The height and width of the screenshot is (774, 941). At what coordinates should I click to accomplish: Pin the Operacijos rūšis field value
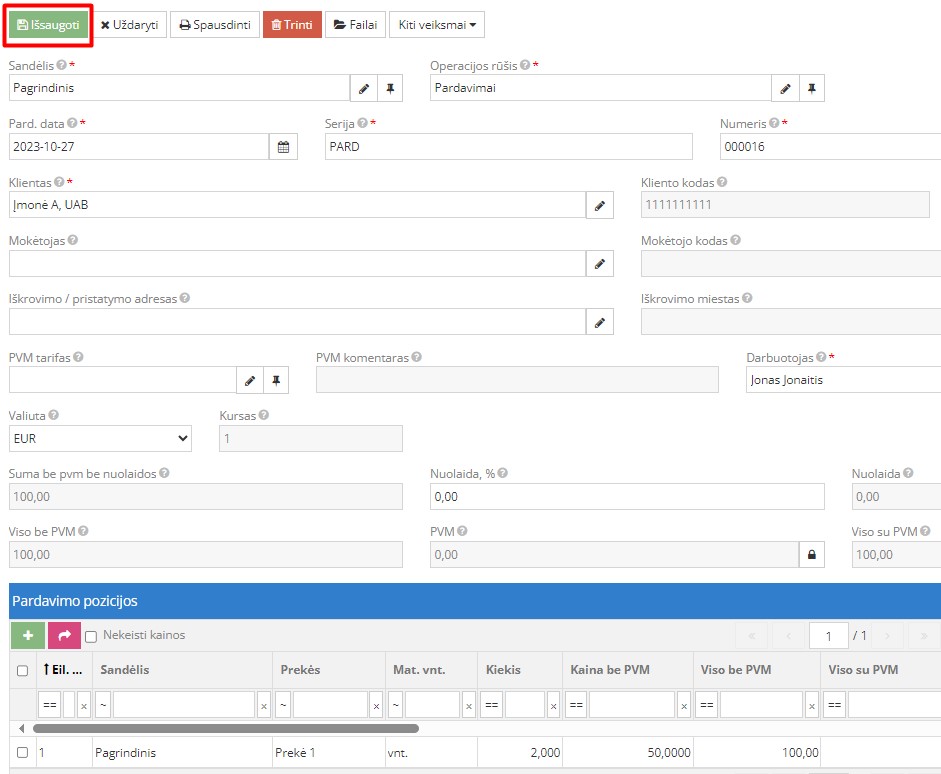tap(811, 88)
